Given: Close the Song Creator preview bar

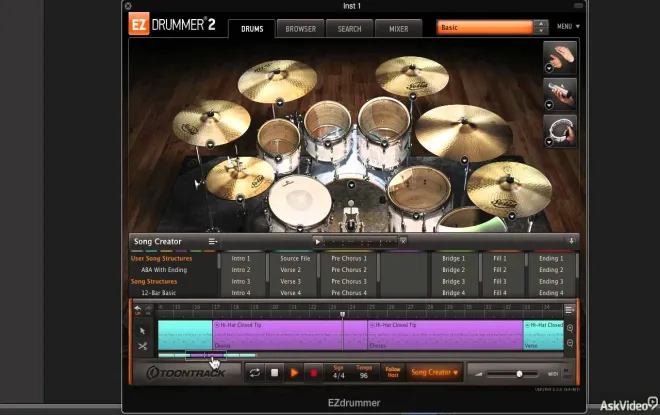Looking at the screenshot, I should [403, 241].
